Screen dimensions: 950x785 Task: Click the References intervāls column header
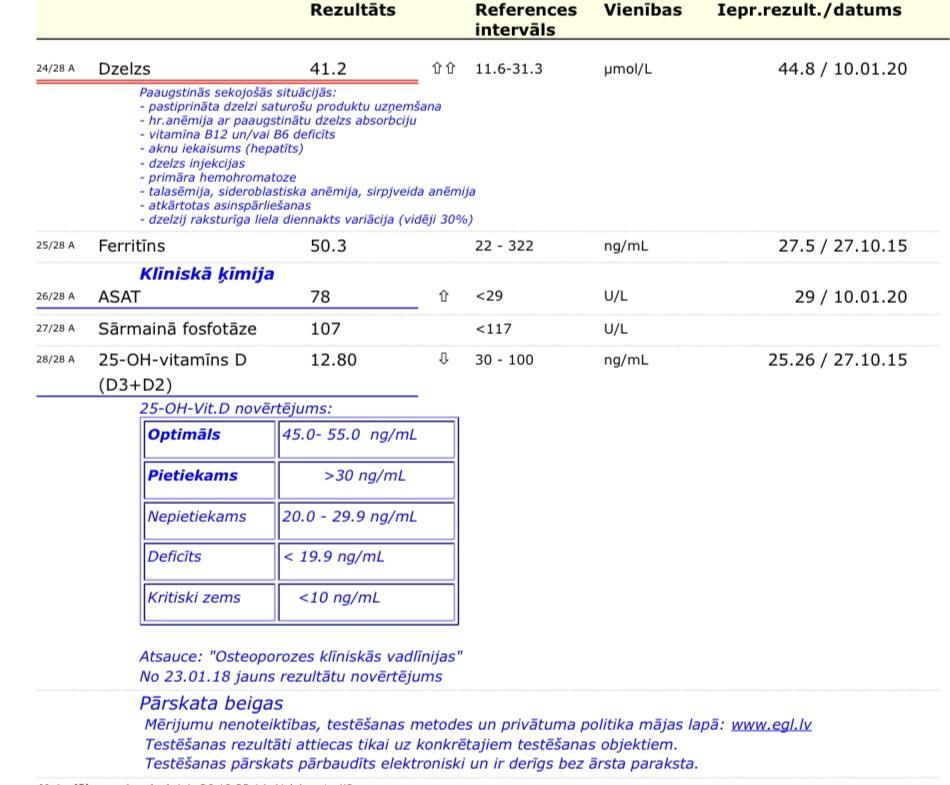pyautogui.click(x=525, y=19)
